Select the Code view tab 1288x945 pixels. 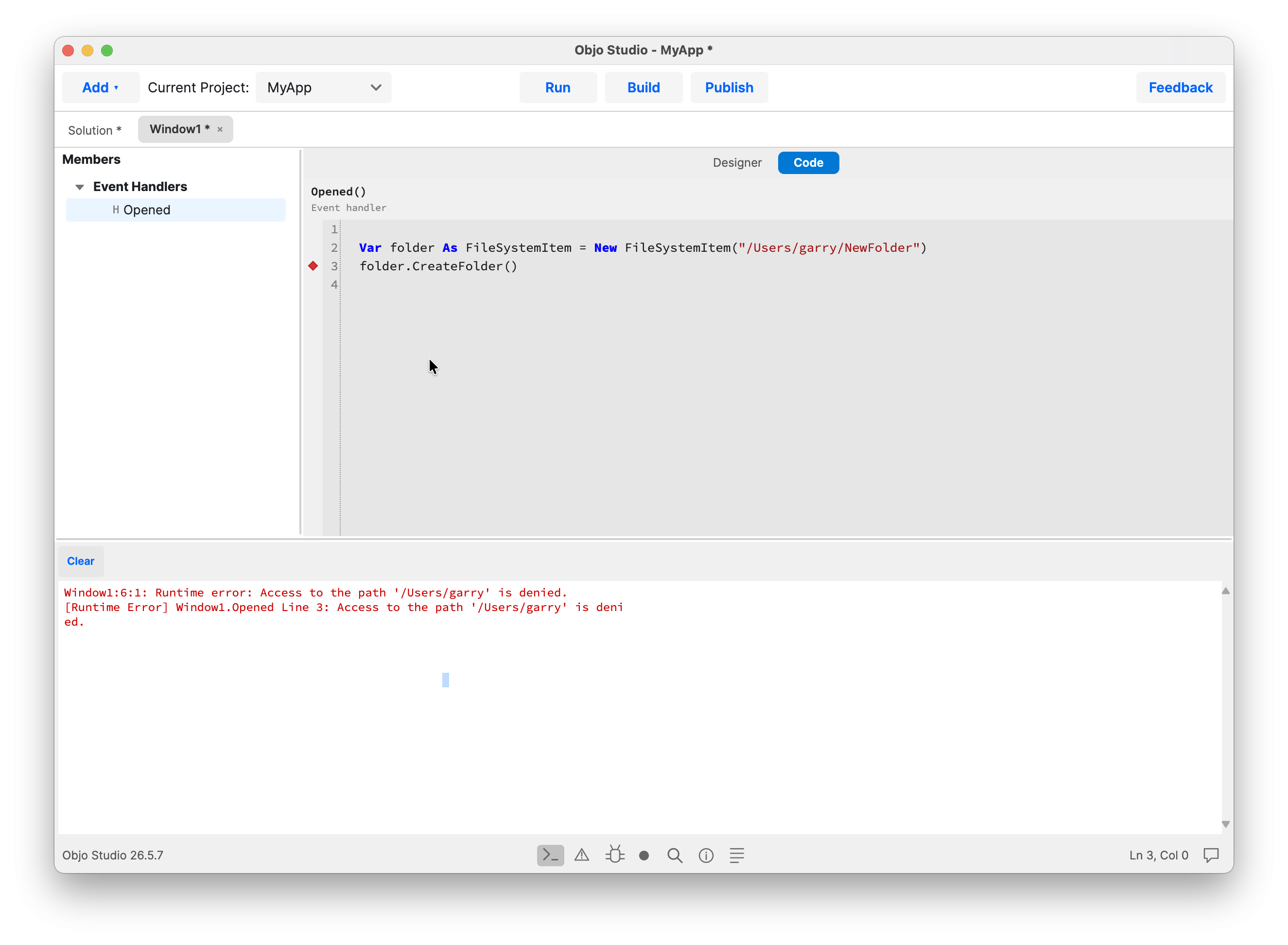coord(808,162)
